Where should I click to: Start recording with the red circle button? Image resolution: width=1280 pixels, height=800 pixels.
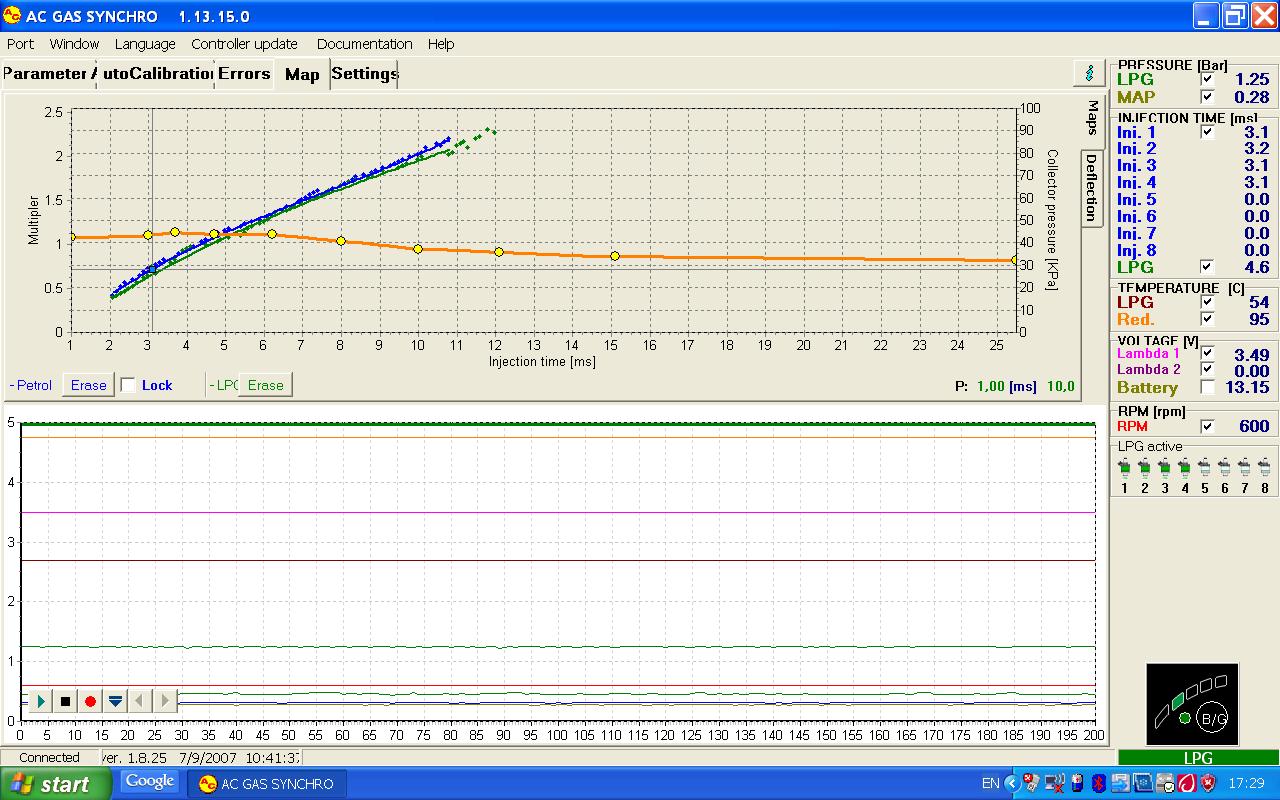[91, 702]
